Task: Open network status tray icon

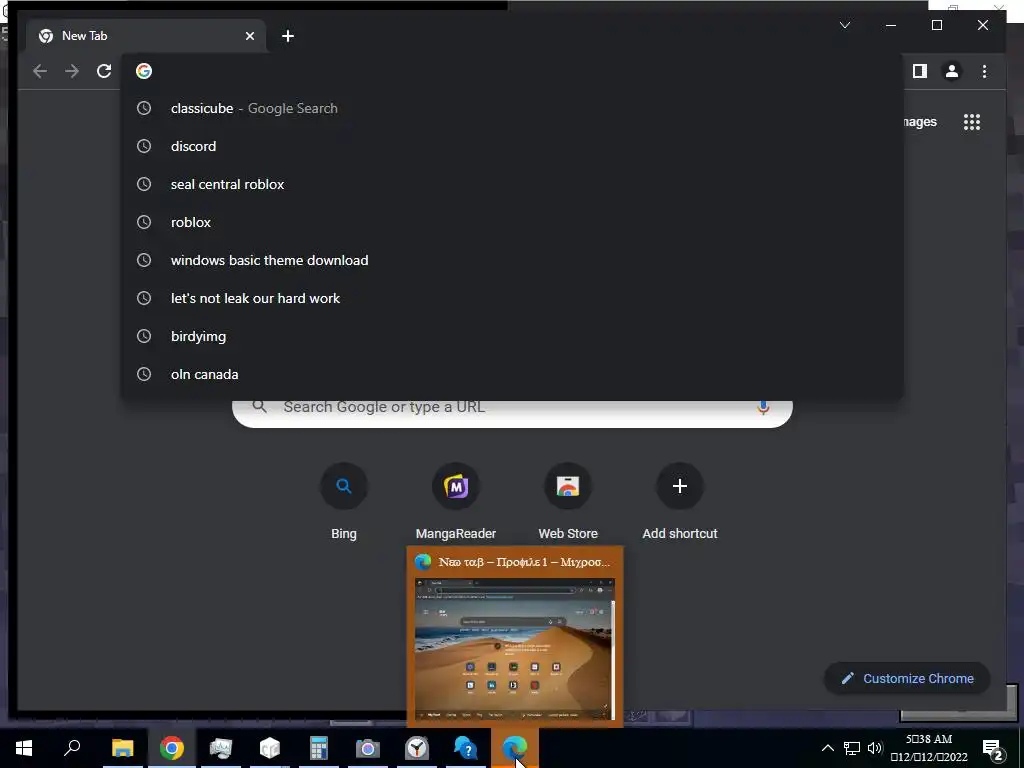Action: (x=852, y=748)
